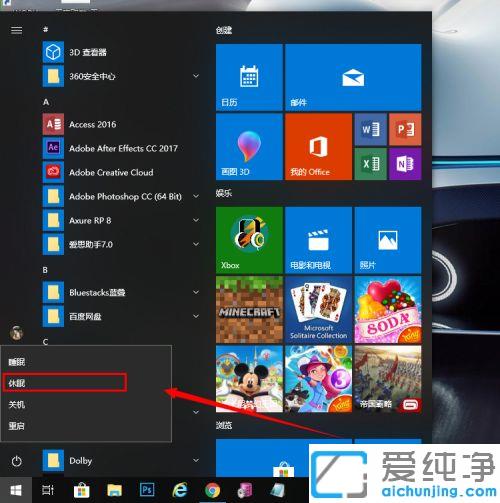Image resolution: width=500 pixels, height=503 pixels.
Task: Open the 3D 查看器 app
Action: [x=122, y=52]
